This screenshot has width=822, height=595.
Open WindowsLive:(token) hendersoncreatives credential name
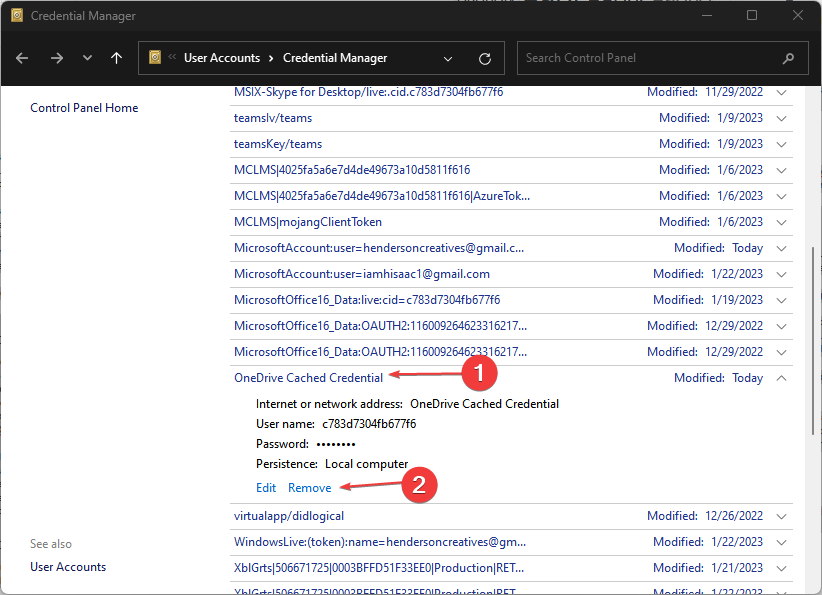[380, 542]
